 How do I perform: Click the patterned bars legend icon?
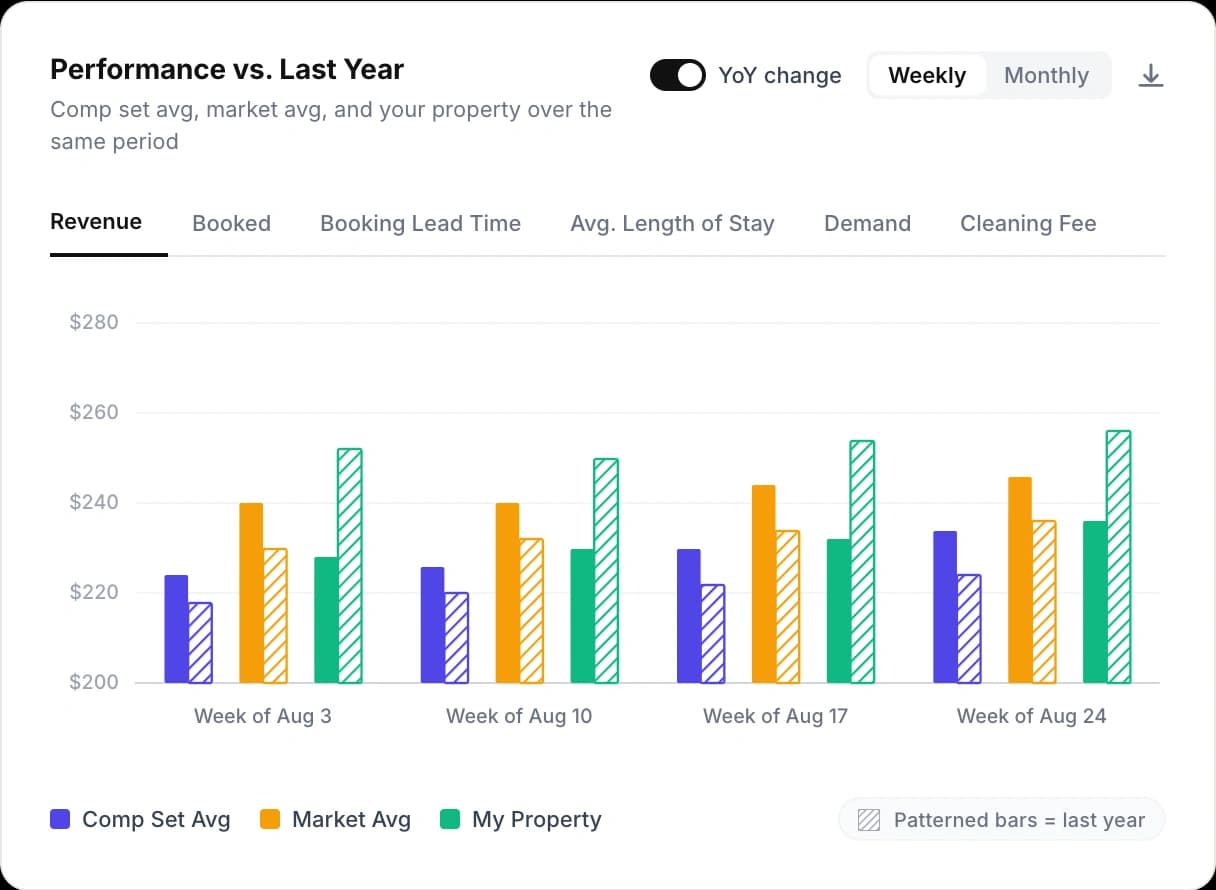point(868,819)
